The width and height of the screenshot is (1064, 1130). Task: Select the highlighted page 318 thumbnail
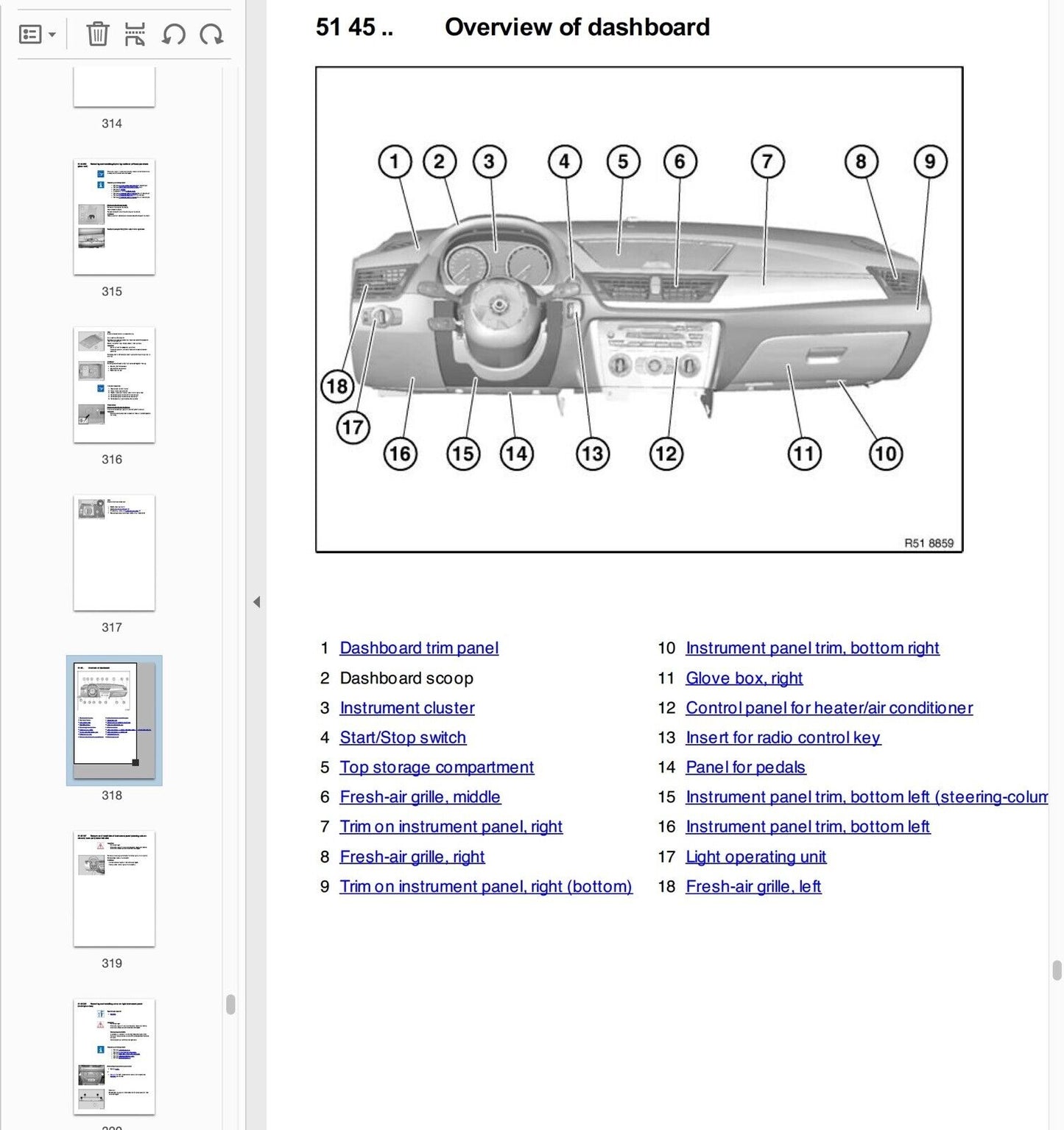114,720
